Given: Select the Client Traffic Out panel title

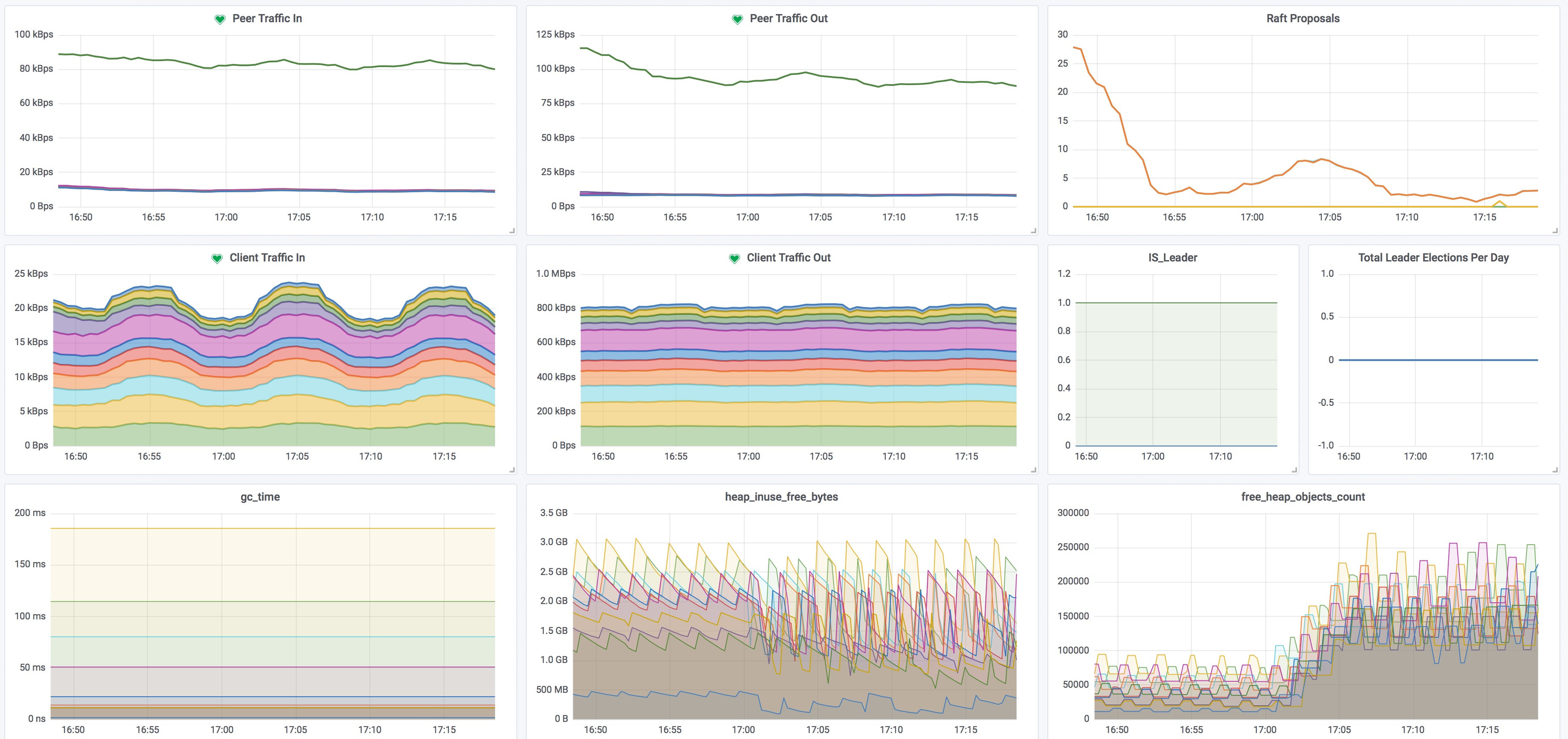Looking at the screenshot, I should tap(788, 257).
